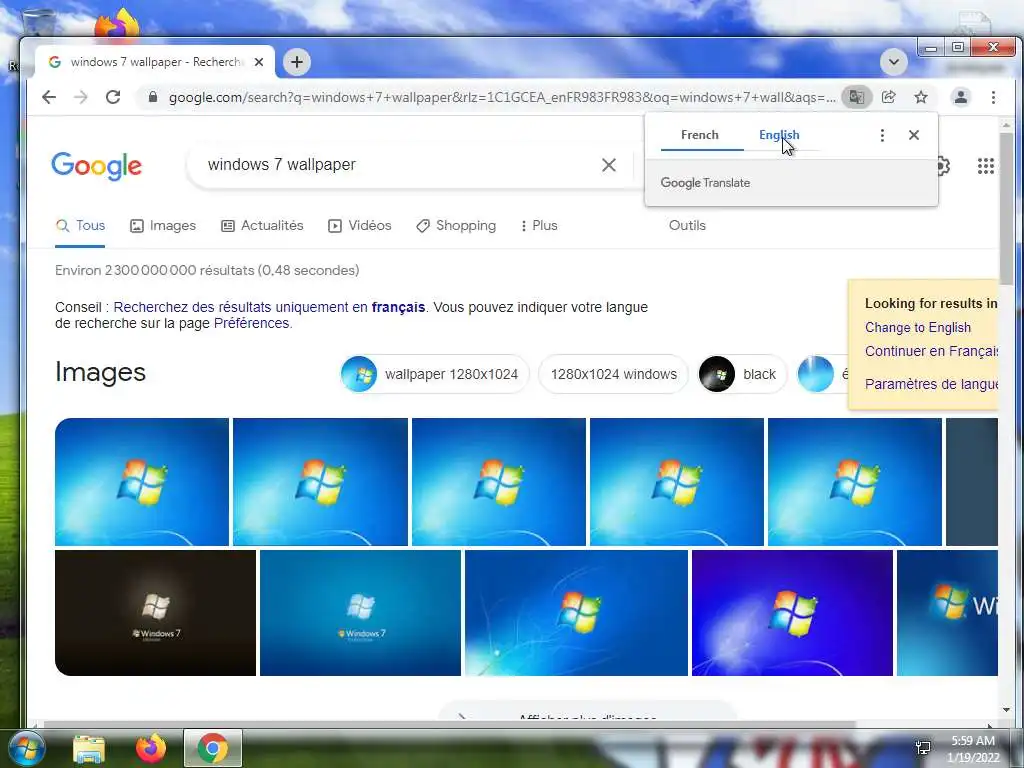Click Change to English link
This screenshot has width=1024, height=768.
coord(918,328)
